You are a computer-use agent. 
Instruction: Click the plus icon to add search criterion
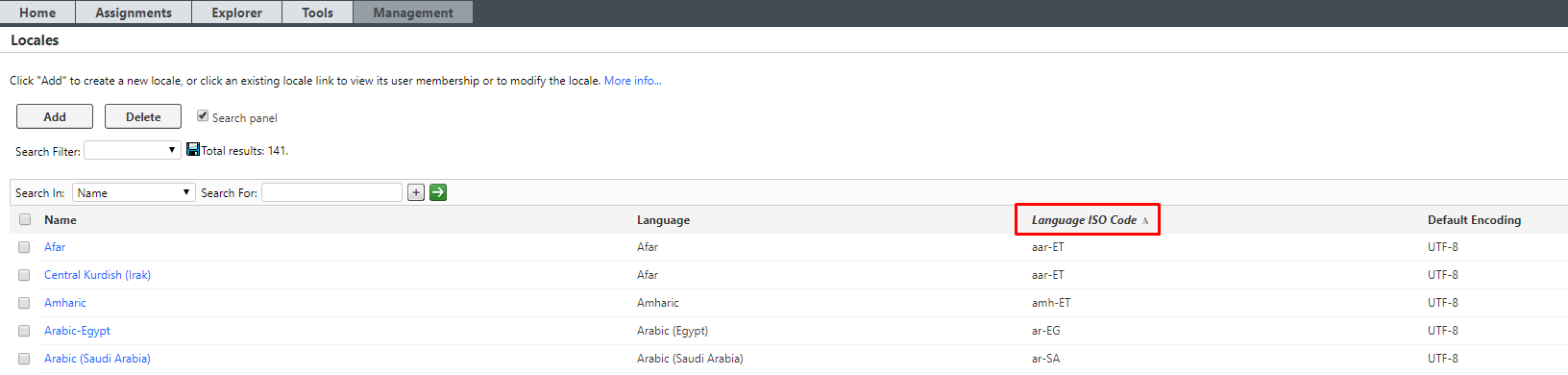click(416, 192)
